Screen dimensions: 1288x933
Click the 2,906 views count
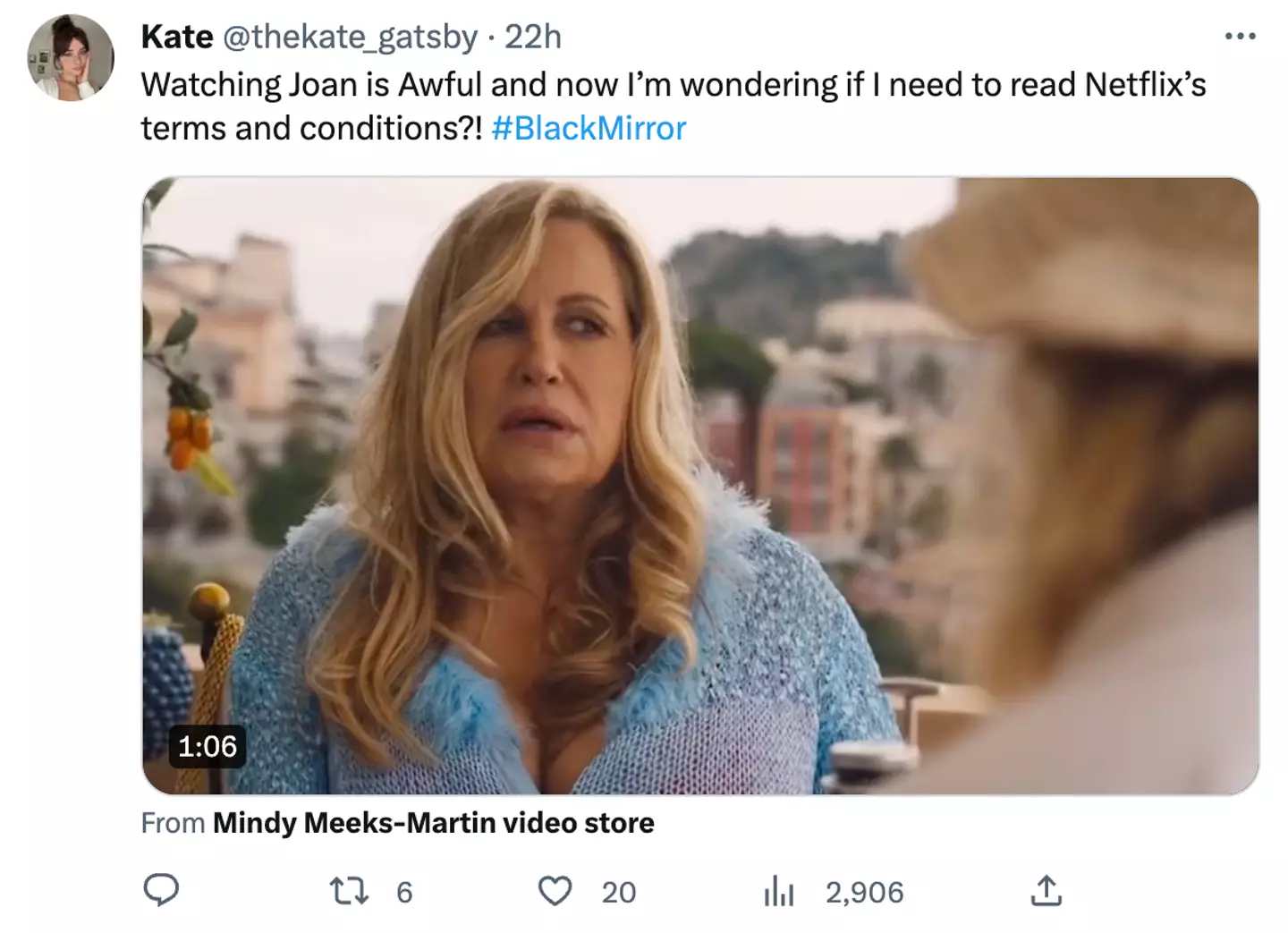click(x=864, y=892)
